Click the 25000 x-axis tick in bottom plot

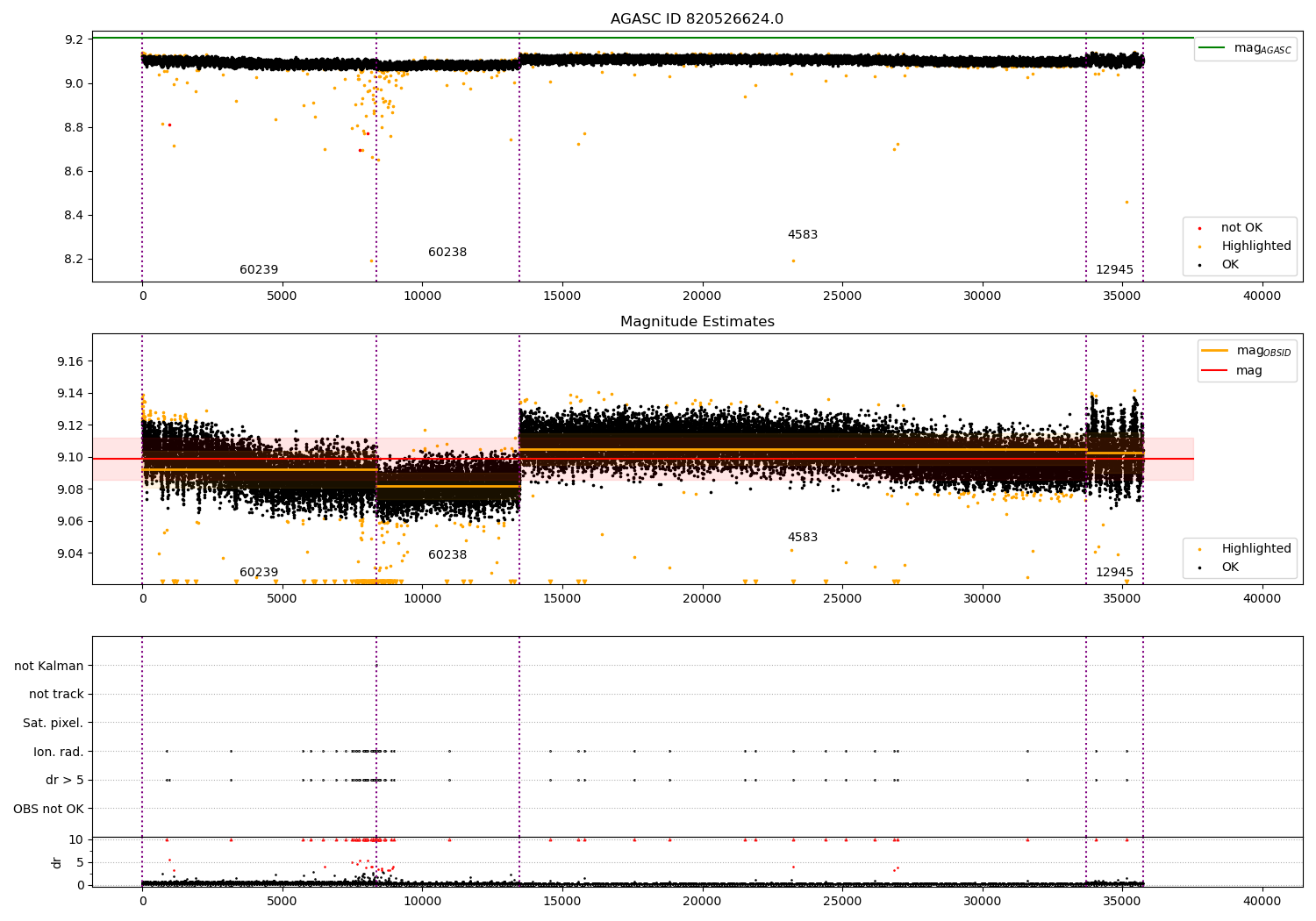point(842,901)
